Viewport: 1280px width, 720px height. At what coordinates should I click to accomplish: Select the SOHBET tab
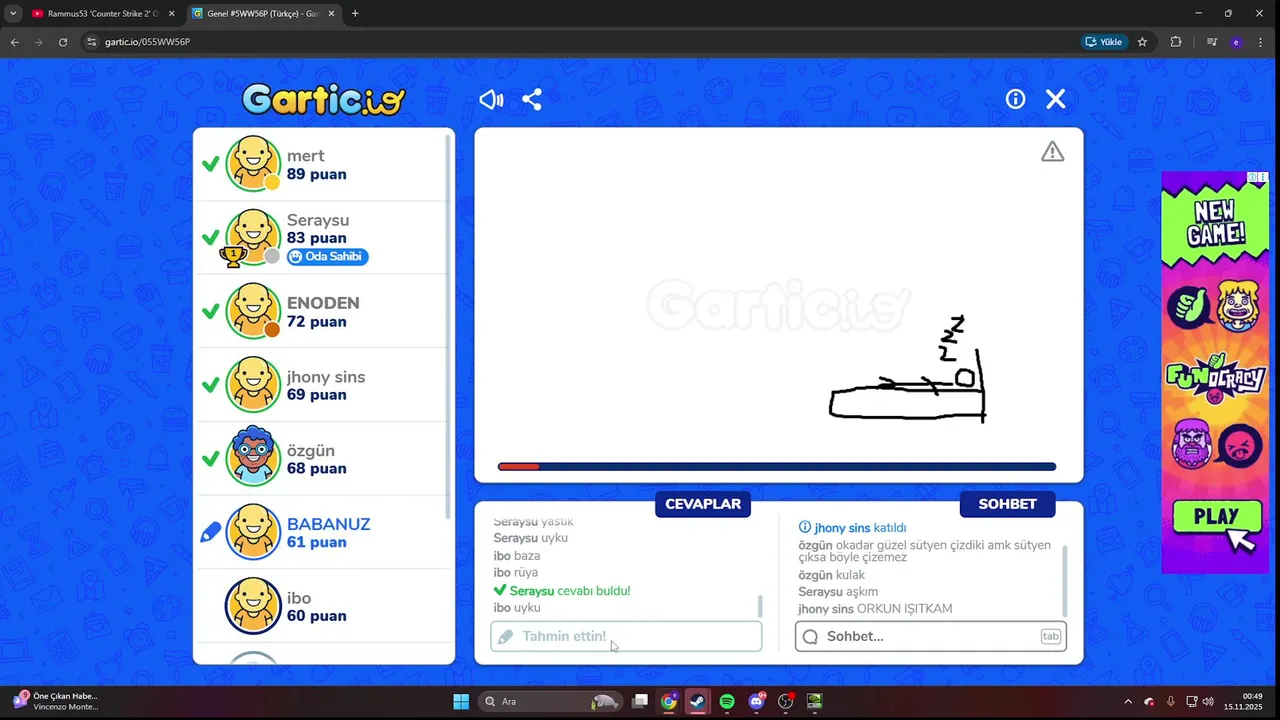click(1007, 504)
